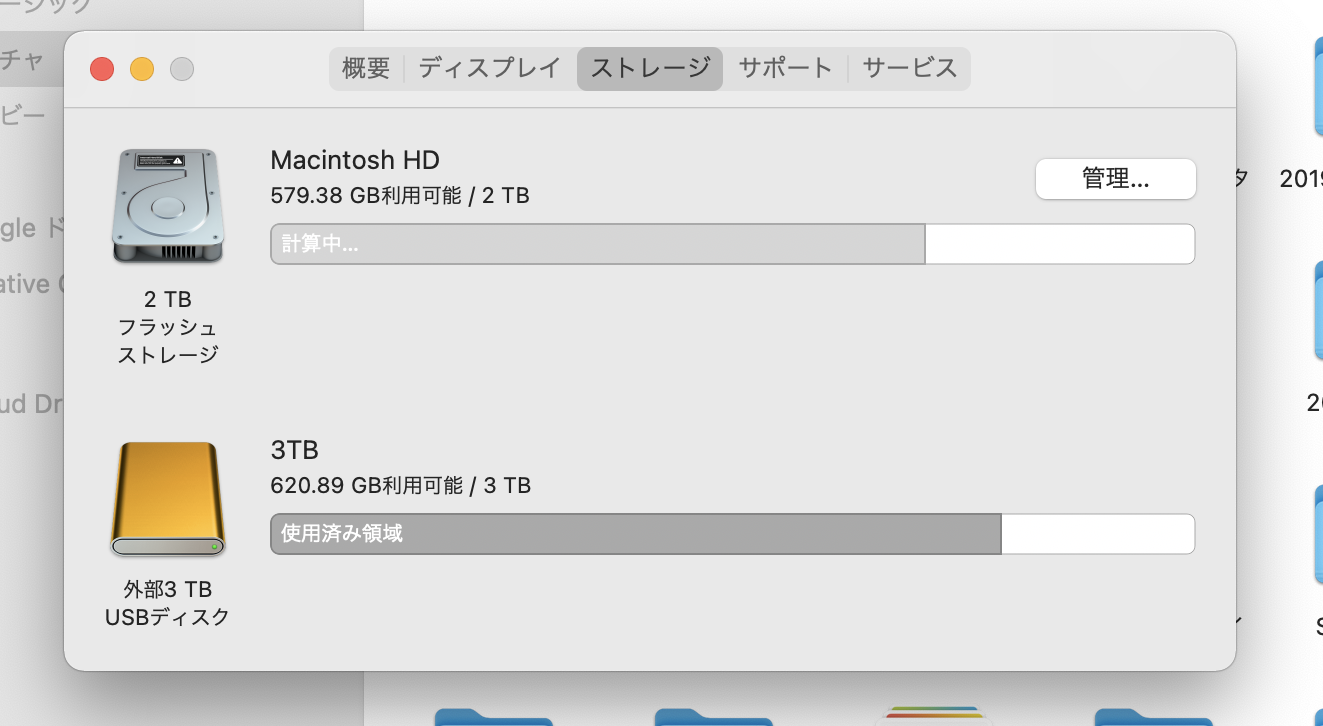1323x726 pixels.
Task: Show the サービス tab
Action: coord(909,68)
